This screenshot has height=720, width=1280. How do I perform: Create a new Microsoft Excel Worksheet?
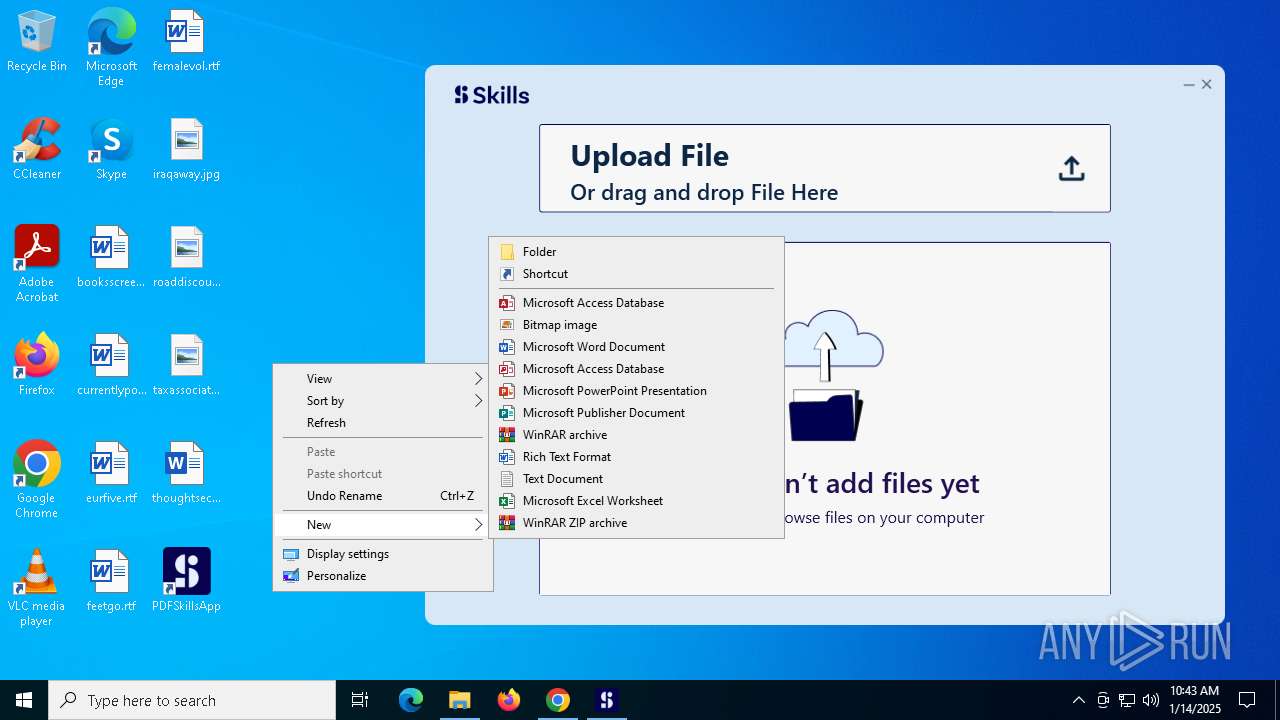pyautogui.click(x=636, y=501)
